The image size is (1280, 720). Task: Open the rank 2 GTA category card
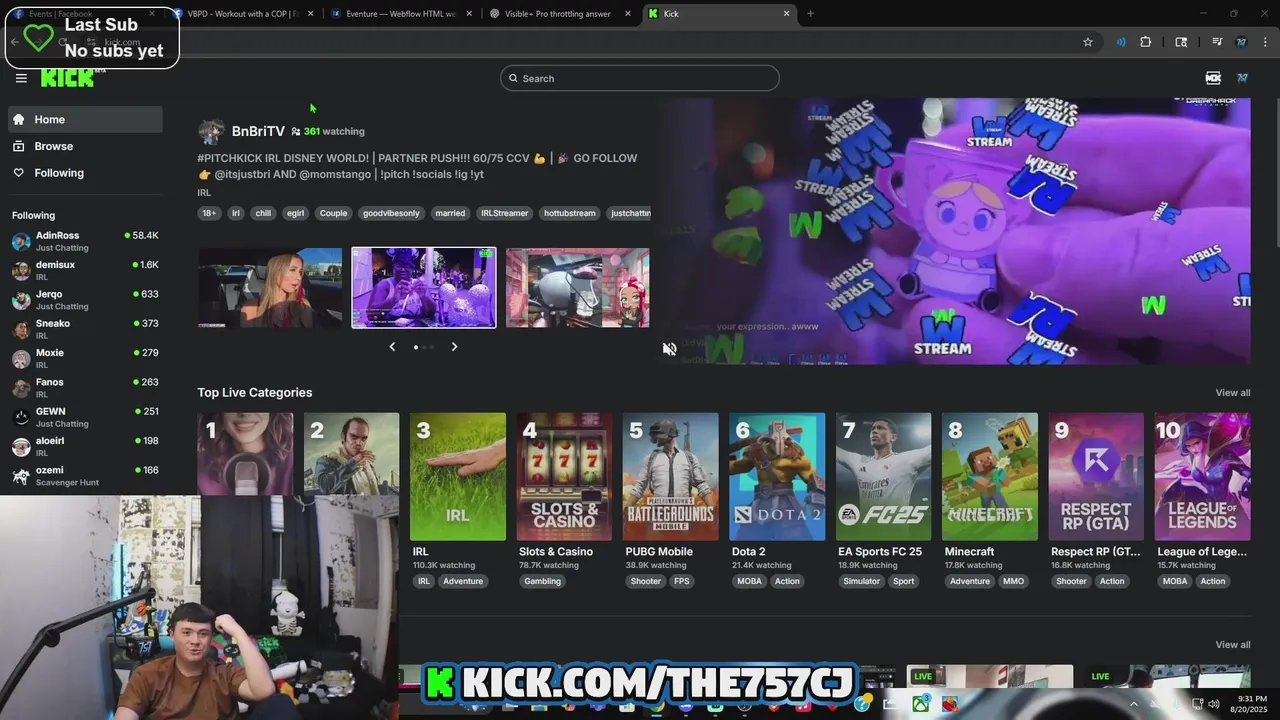tap(351, 454)
